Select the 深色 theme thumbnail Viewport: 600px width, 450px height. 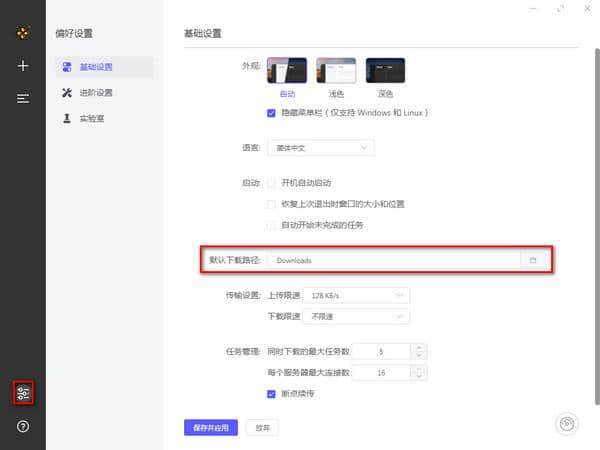[385, 71]
